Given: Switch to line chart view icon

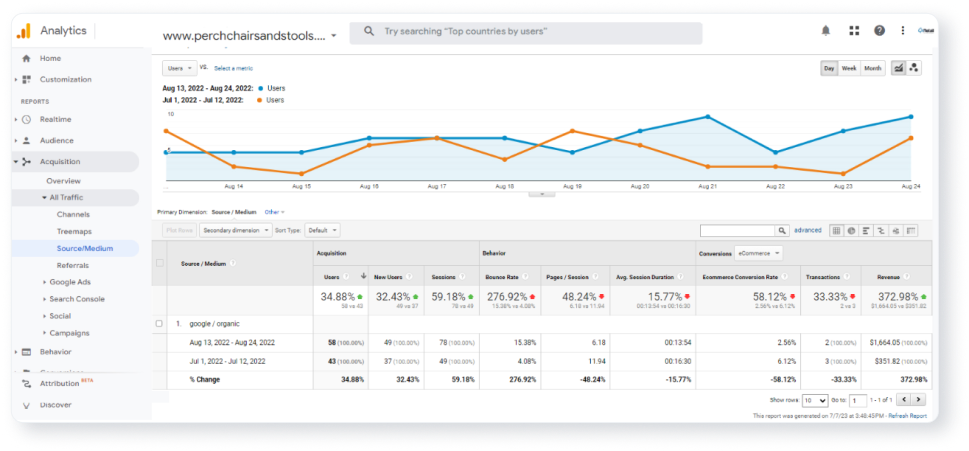Looking at the screenshot, I should (x=898, y=68).
